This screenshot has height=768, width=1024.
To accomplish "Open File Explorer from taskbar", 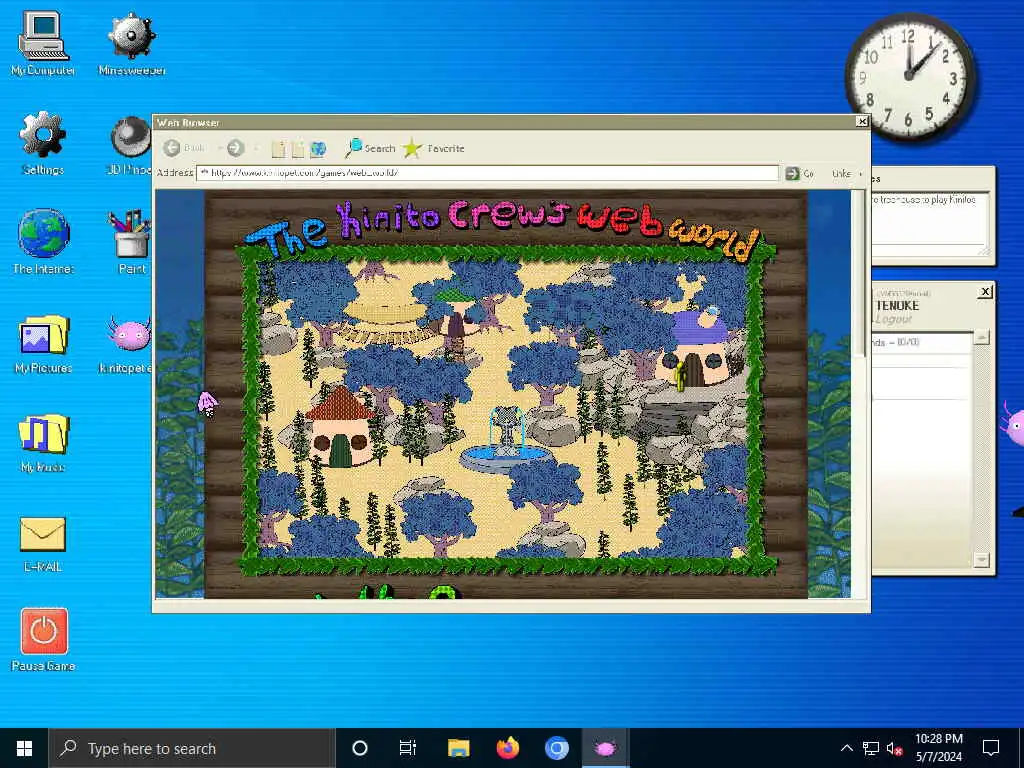I will pos(458,748).
